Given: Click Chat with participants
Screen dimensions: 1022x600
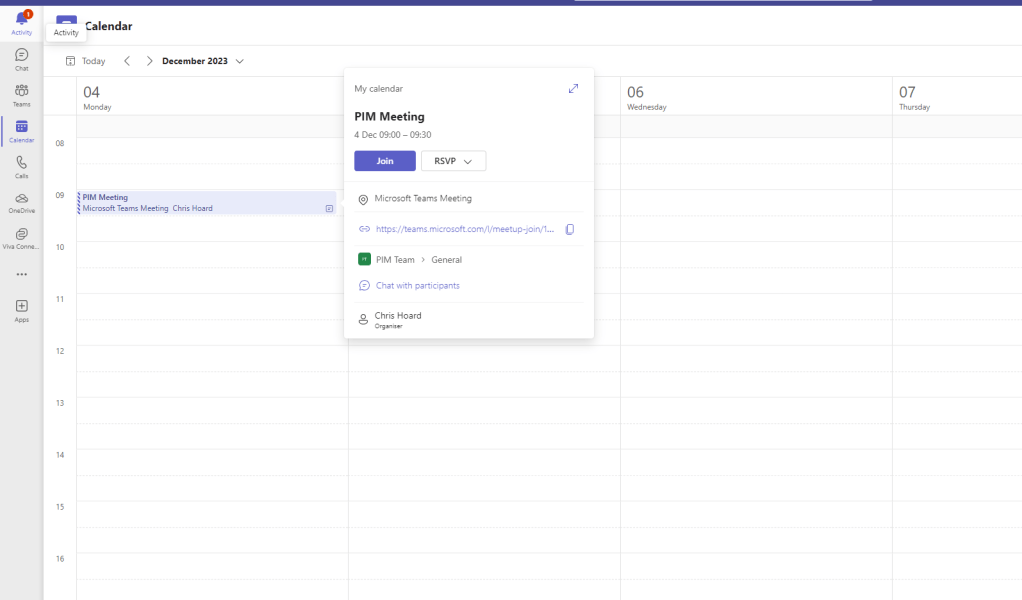Looking at the screenshot, I should click(417, 286).
